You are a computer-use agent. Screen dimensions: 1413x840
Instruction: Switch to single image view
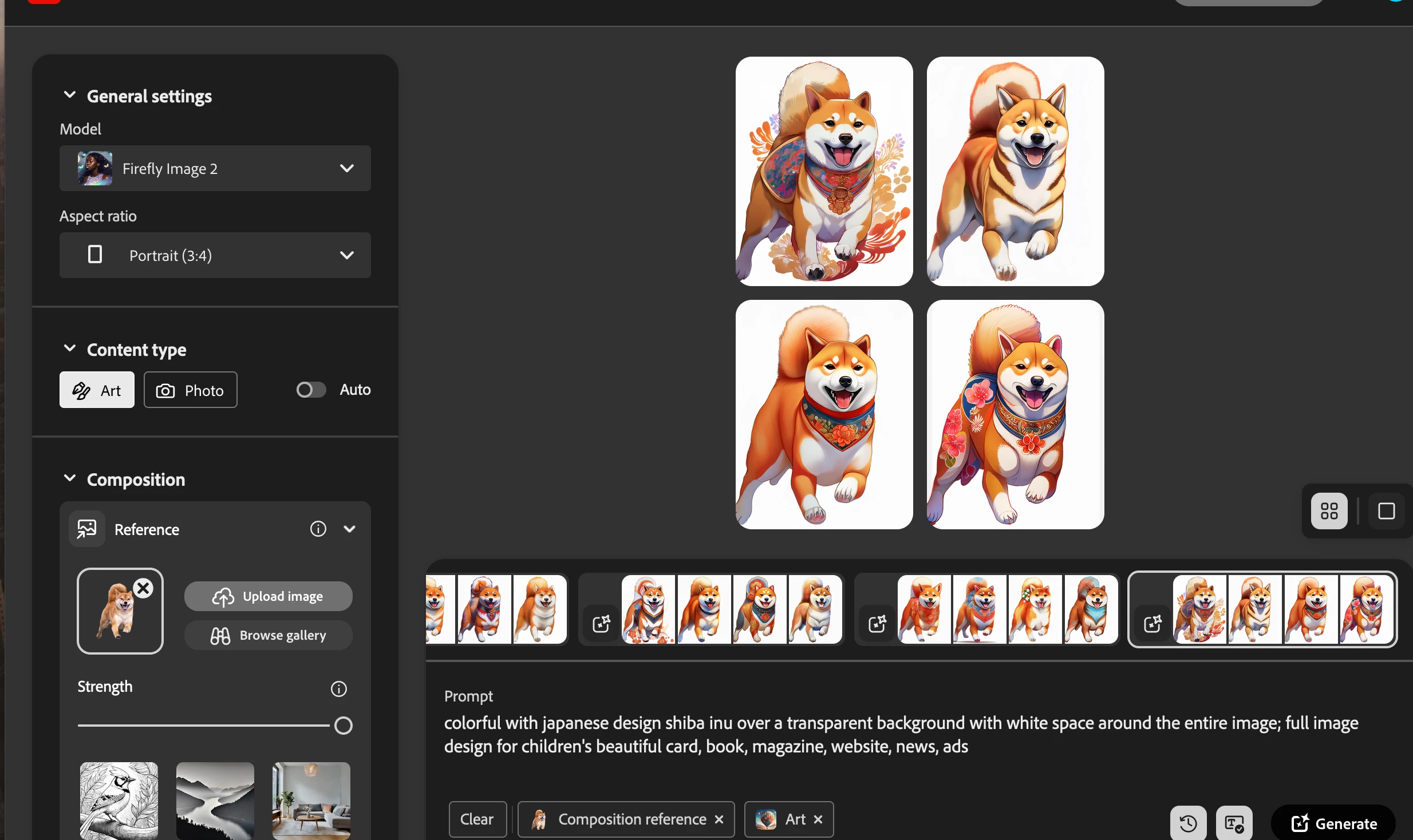(1386, 510)
